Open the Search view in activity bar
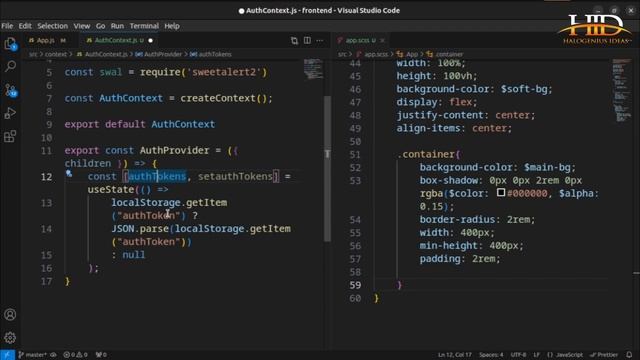 click(10, 66)
